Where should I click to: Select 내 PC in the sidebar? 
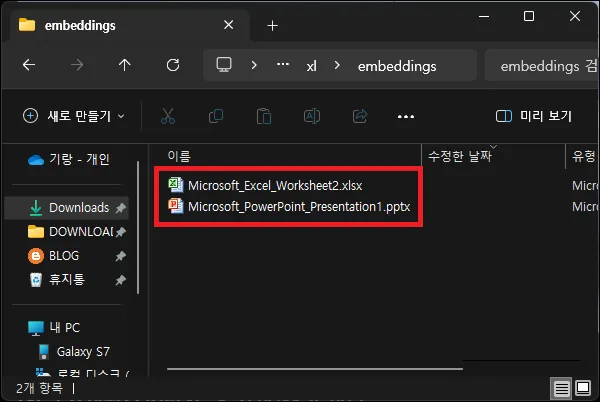click(54, 328)
